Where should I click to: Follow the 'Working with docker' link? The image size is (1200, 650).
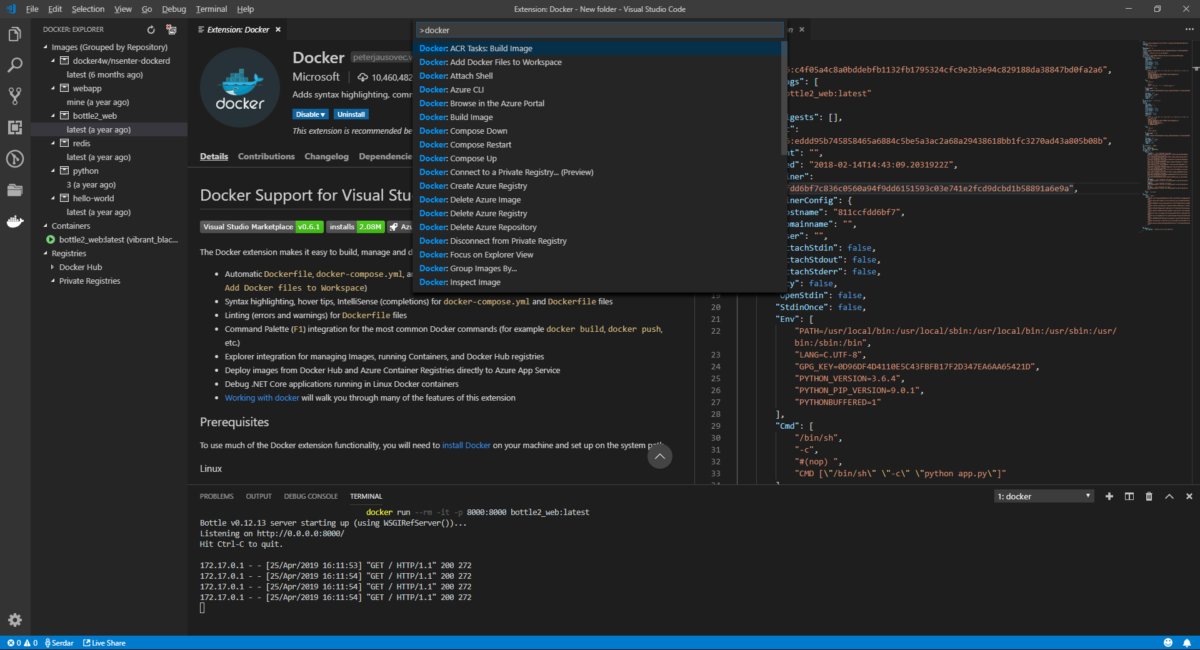262,398
